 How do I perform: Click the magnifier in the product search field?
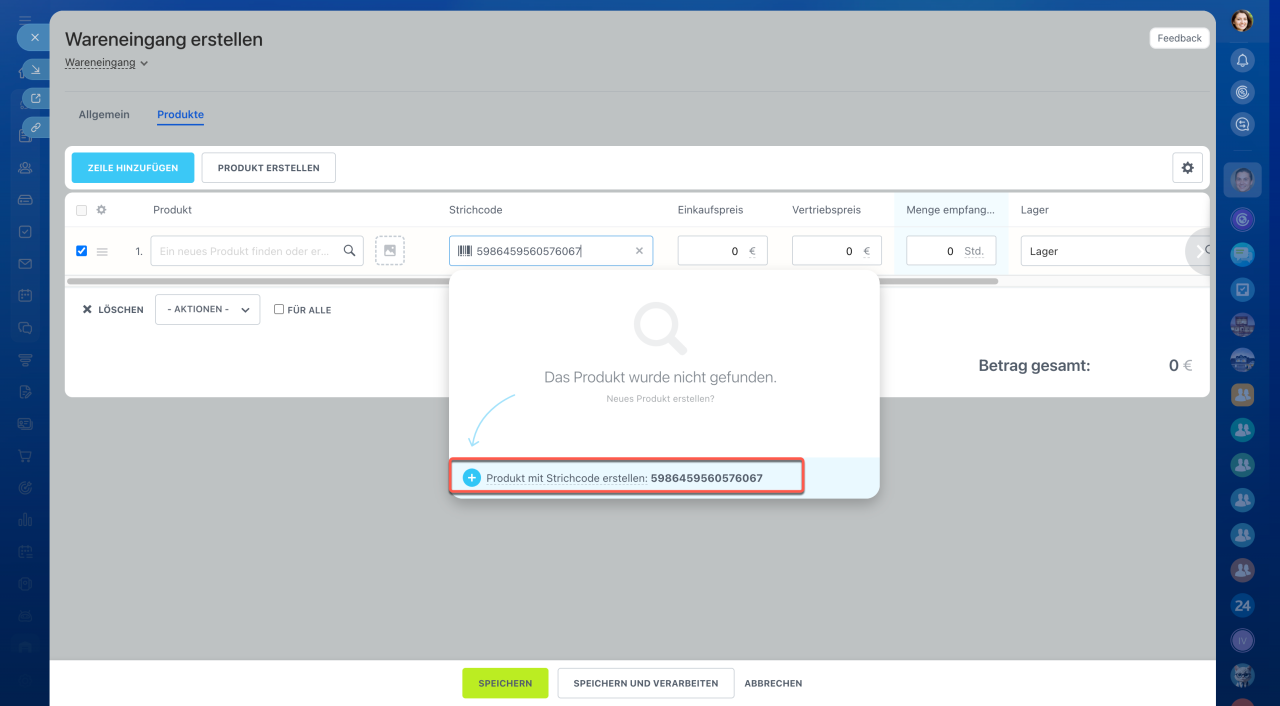point(349,251)
